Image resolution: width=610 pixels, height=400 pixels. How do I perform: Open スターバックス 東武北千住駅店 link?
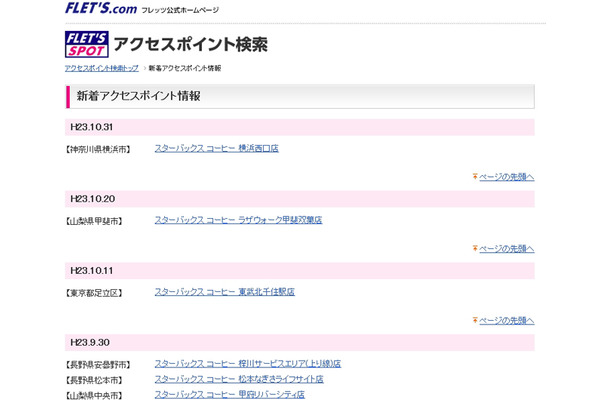224,292
